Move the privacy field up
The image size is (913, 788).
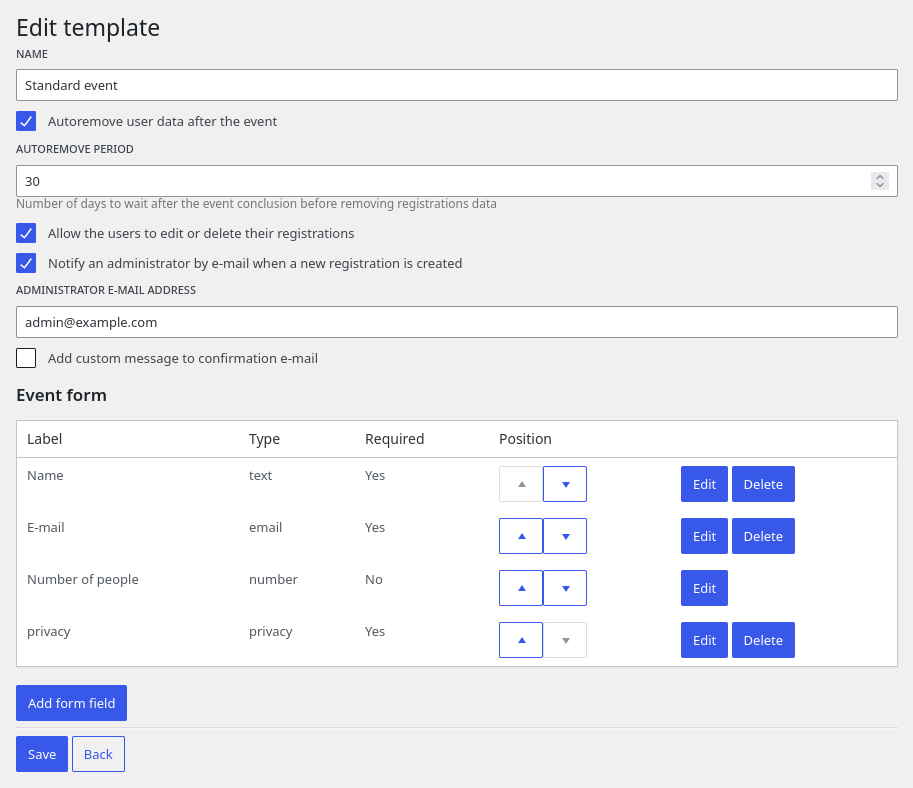pyautogui.click(x=521, y=640)
